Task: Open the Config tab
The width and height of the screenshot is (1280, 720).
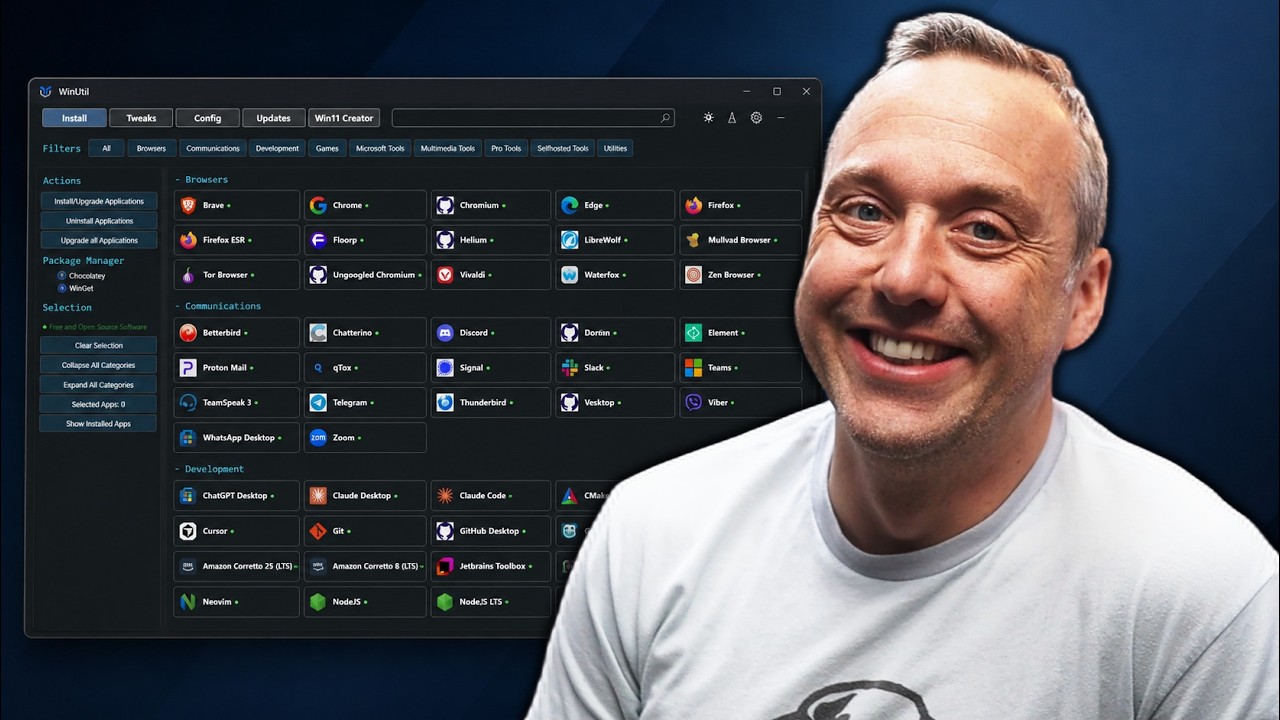Action: click(208, 118)
